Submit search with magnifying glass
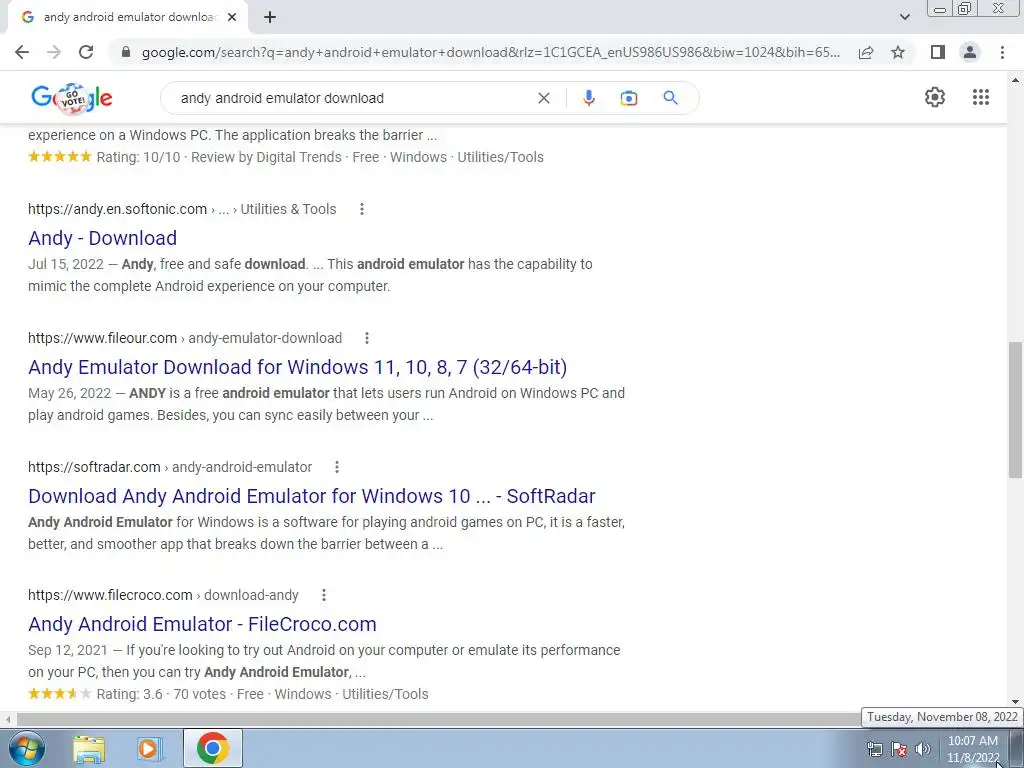1024x768 pixels. point(670,98)
